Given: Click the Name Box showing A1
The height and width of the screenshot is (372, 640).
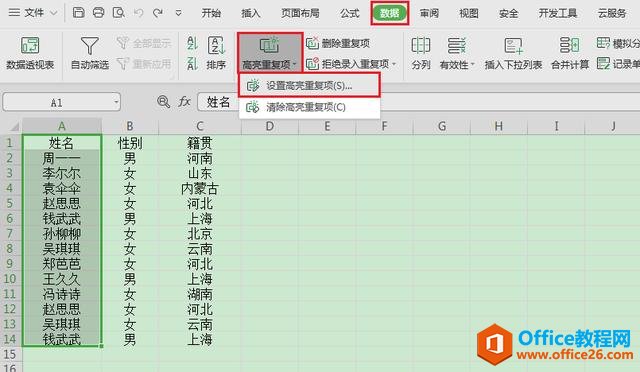Looking at the screenshot, I should pos(56,102).
